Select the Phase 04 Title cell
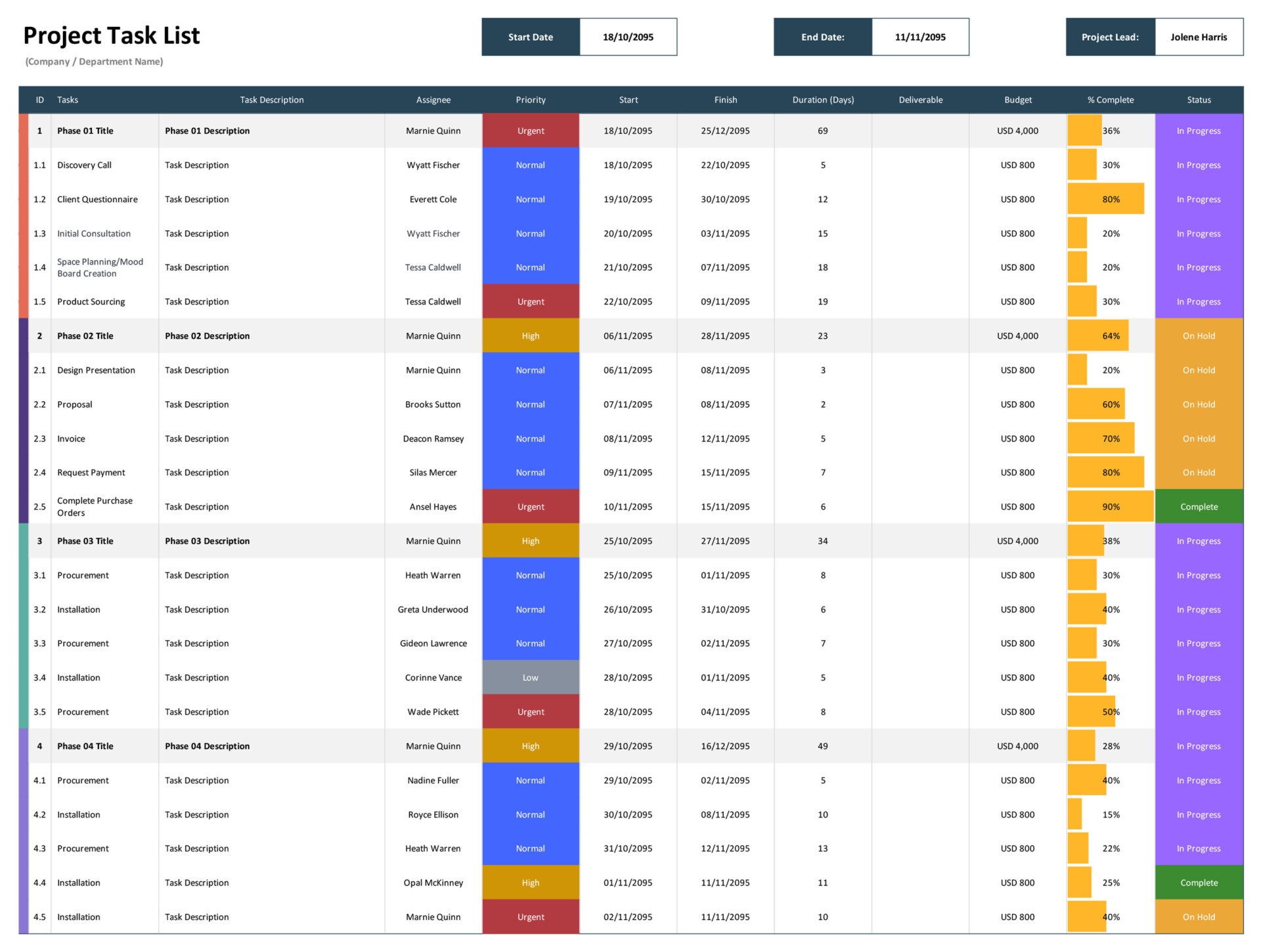Screen dimensions: 1261x952 coord(85,746)
